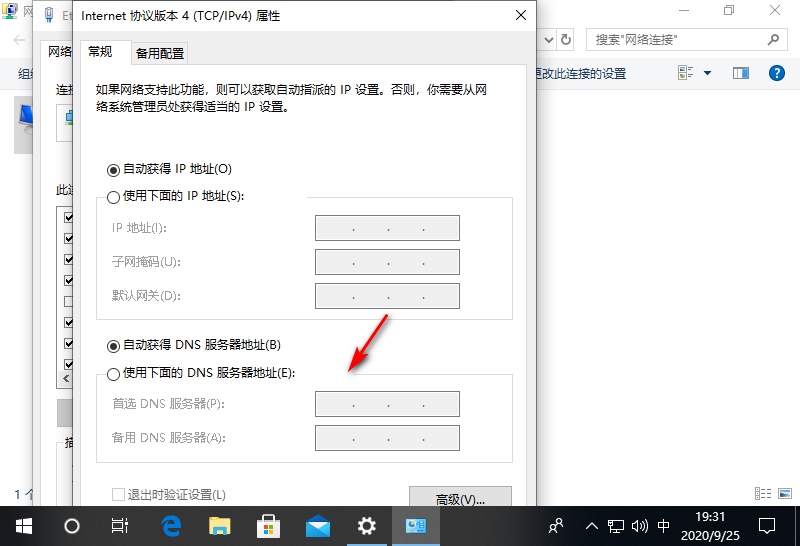Viewport: 800px width, 546px height.
Task: Click the 高级(V)... button
Action: 460,499
